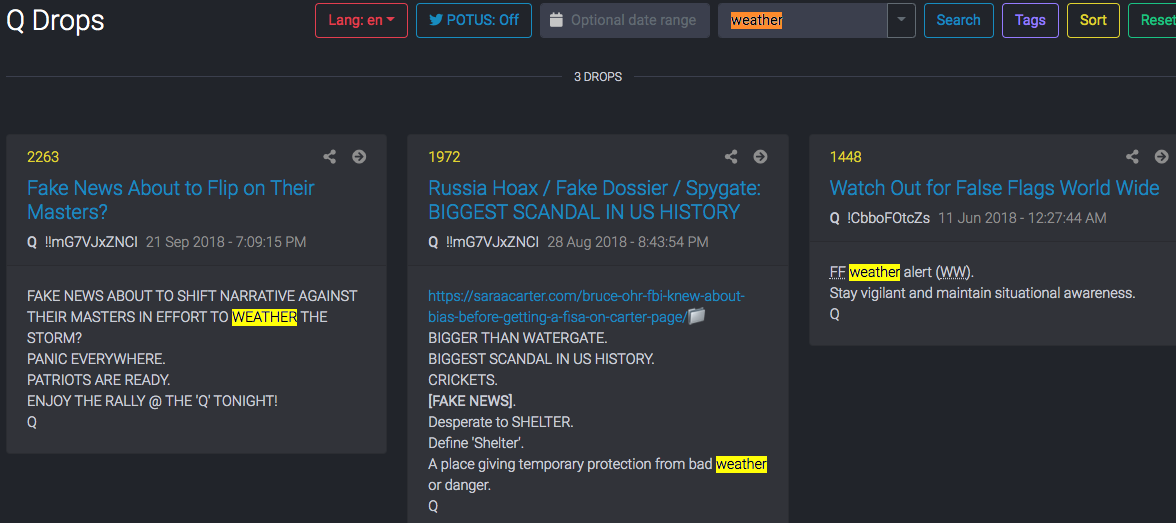Share drop 1972 via share icon
Image resolution: width=1176 pixels, height=523 pixels.
(731, 156)
